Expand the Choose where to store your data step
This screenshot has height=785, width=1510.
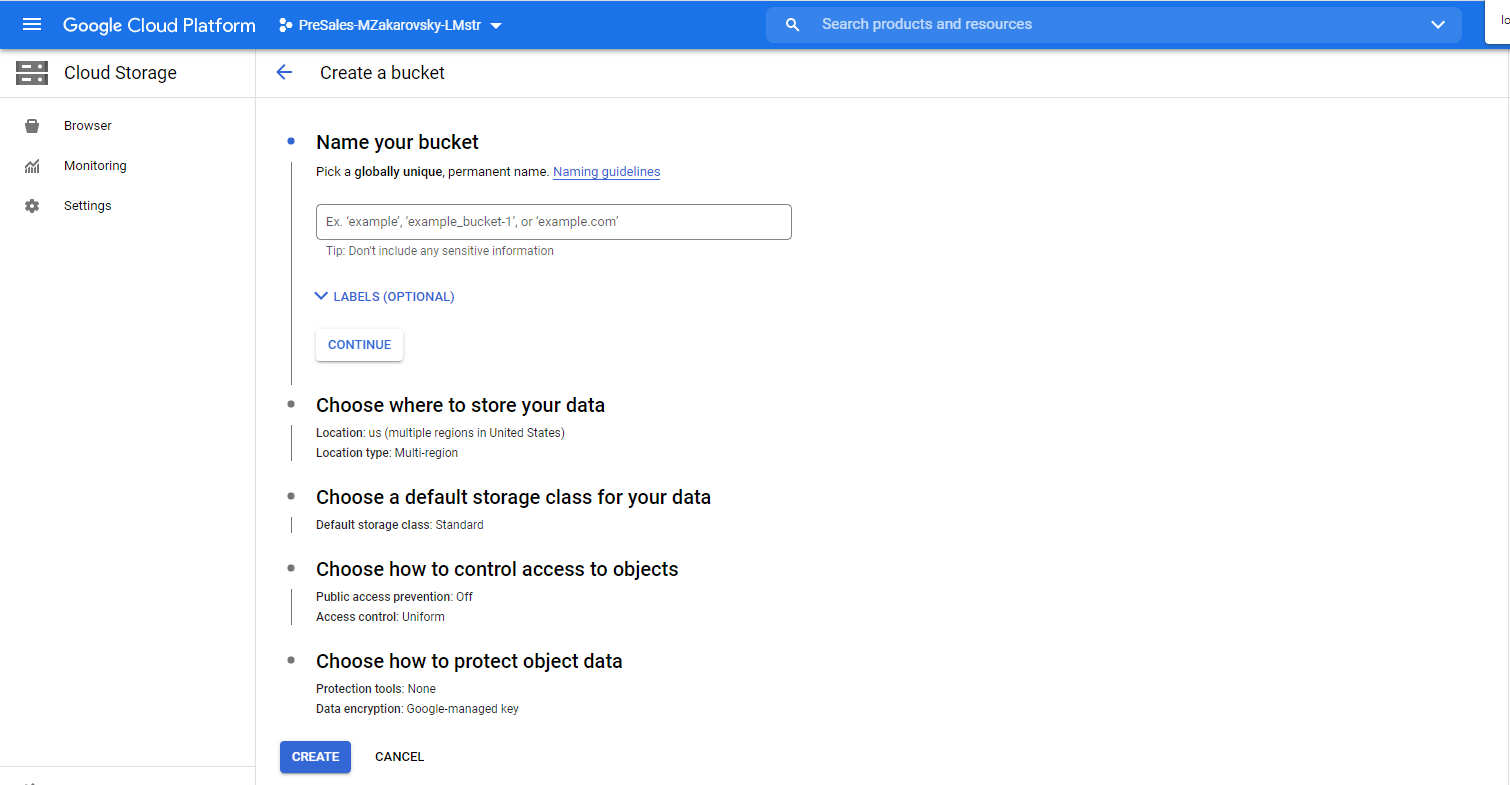click(460, 405)
